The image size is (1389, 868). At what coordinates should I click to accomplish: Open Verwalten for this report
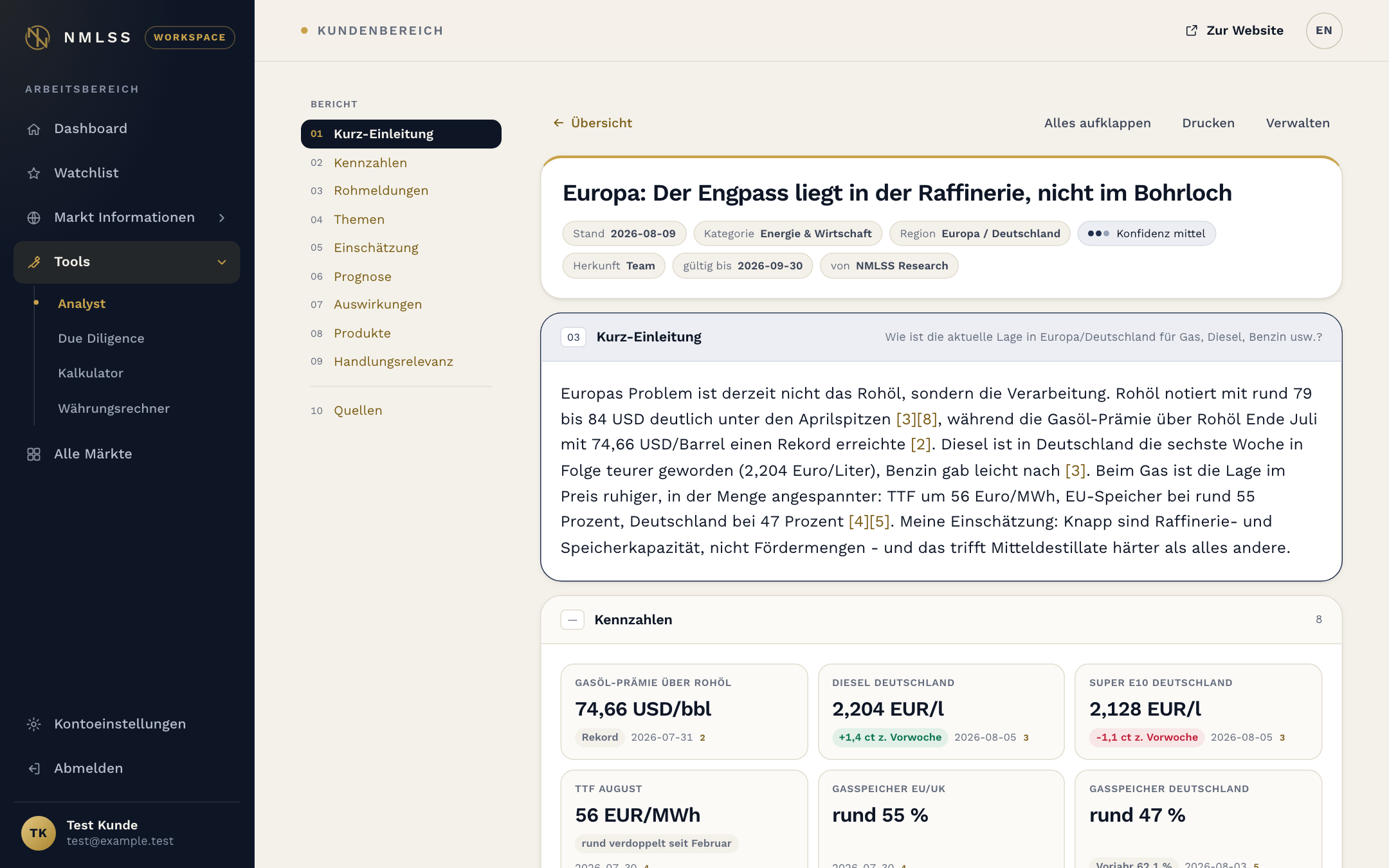pos(1298,123)
